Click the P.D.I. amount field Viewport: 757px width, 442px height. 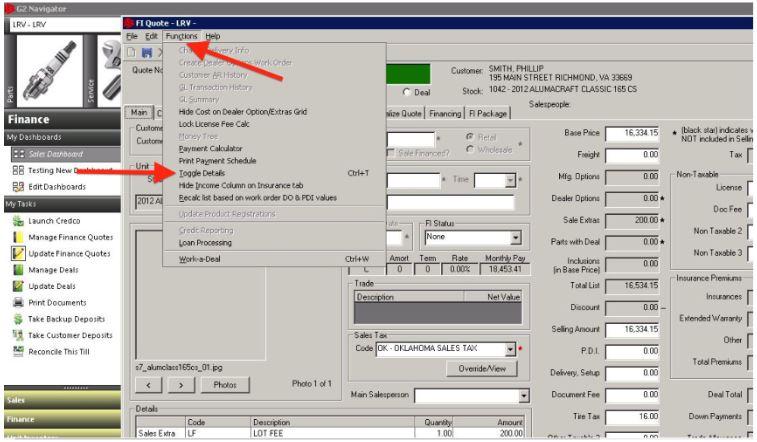tap(632, 351)
